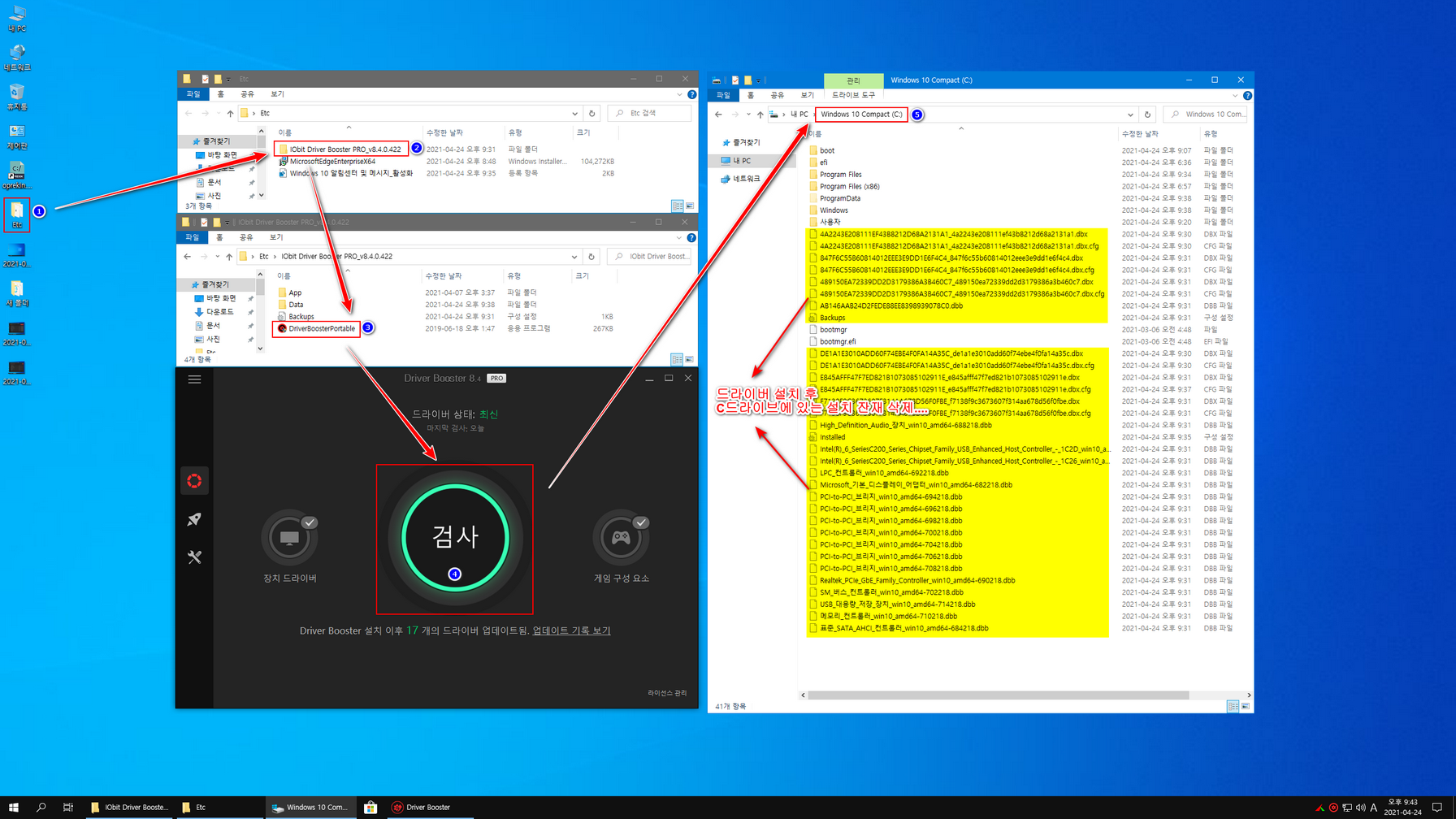The height and width of the screenshot is (819, 1456).
Task: Open the rocket Boost sidebar icon
Action: click(194, 519)
